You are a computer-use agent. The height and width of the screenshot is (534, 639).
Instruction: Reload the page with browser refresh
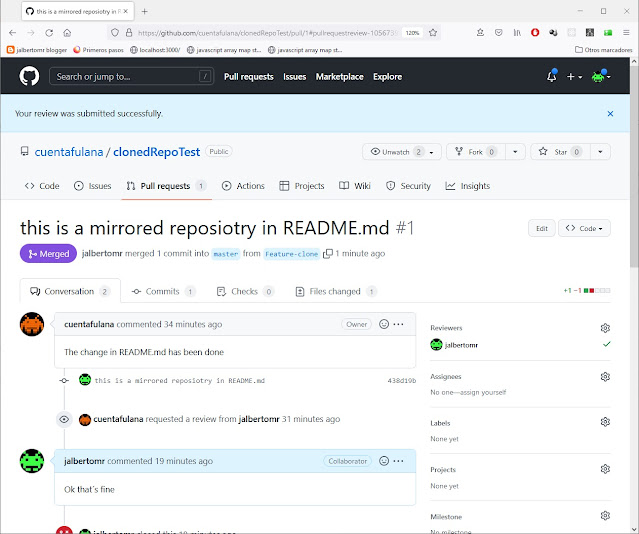(x=49, y=33)
